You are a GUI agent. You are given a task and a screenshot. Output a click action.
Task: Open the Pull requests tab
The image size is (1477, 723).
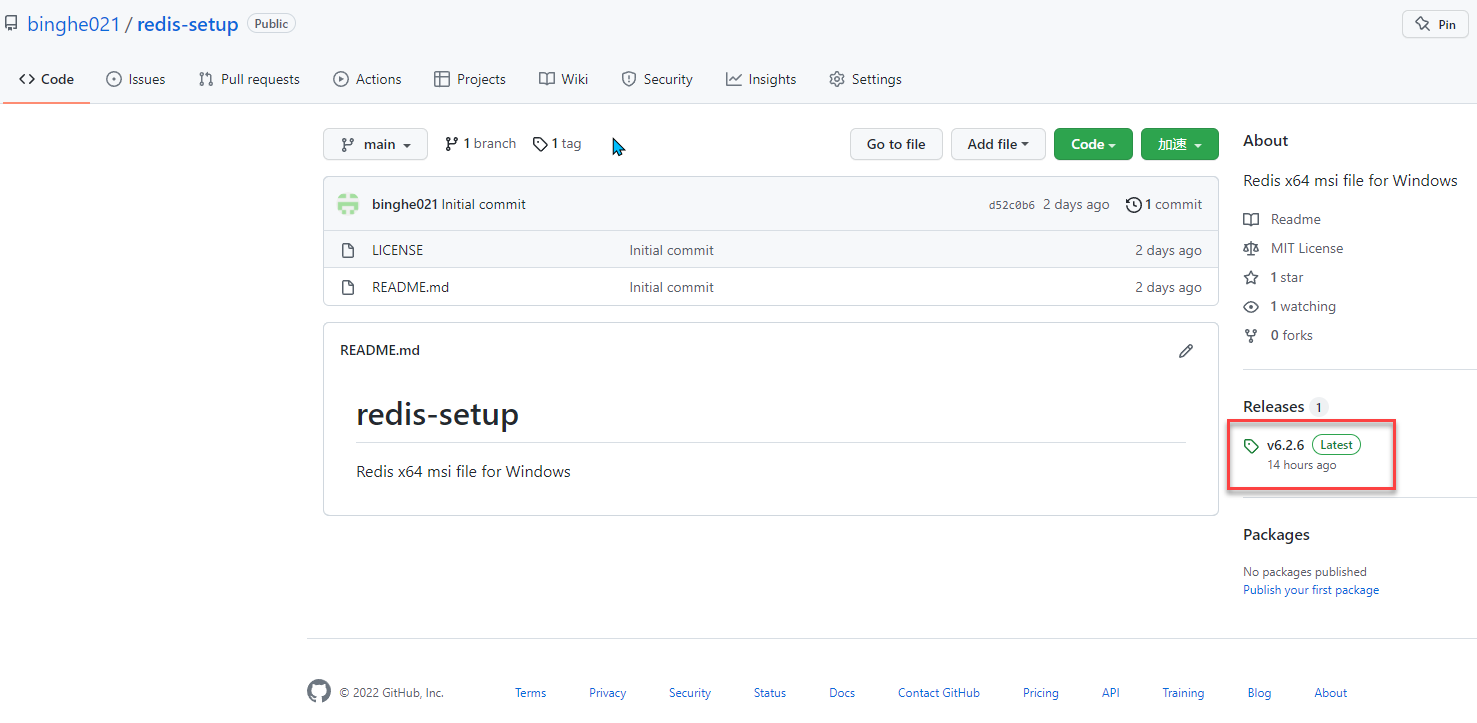249,79
